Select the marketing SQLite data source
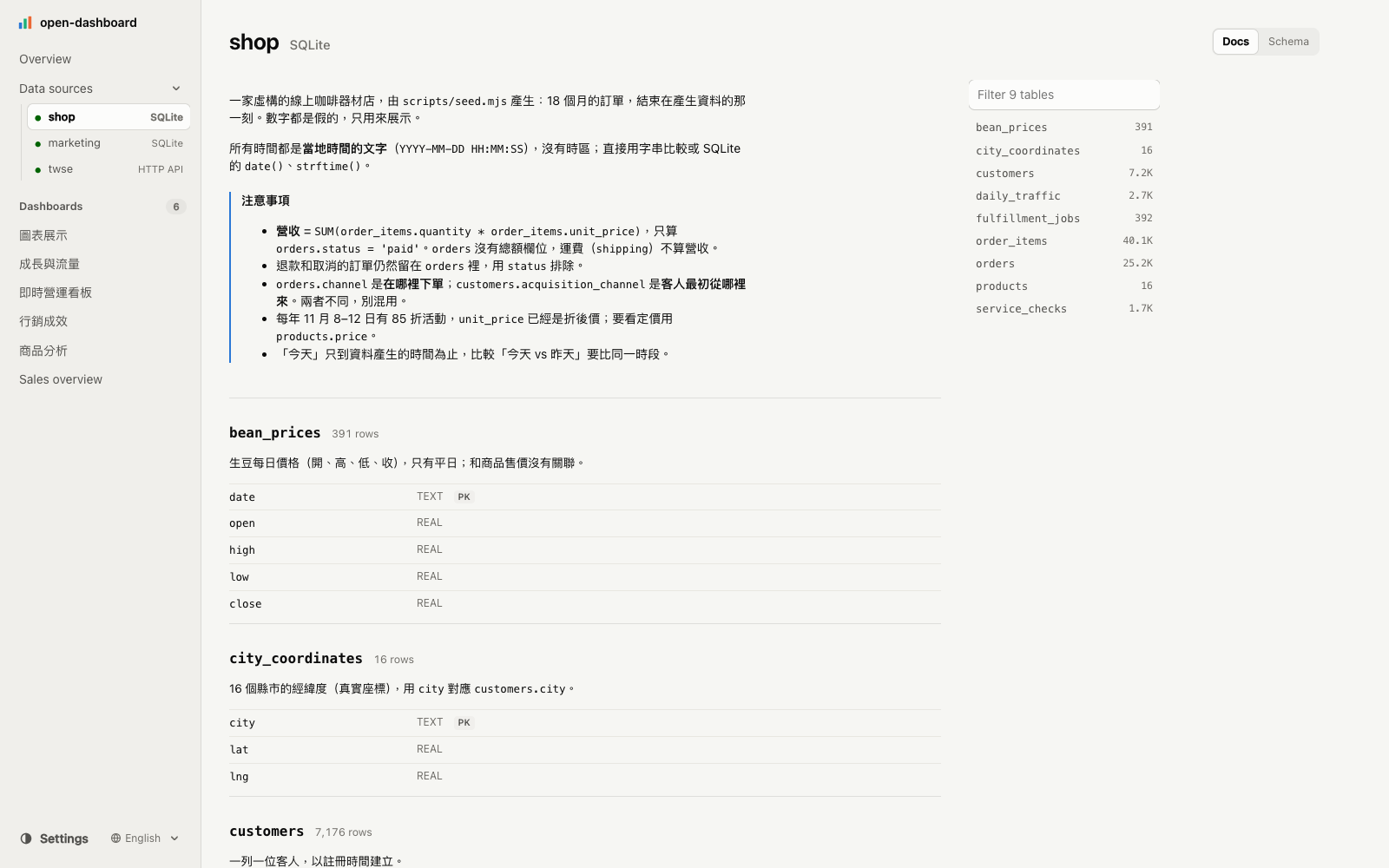This screenshot has width=1389, height=868. point(109,143)
